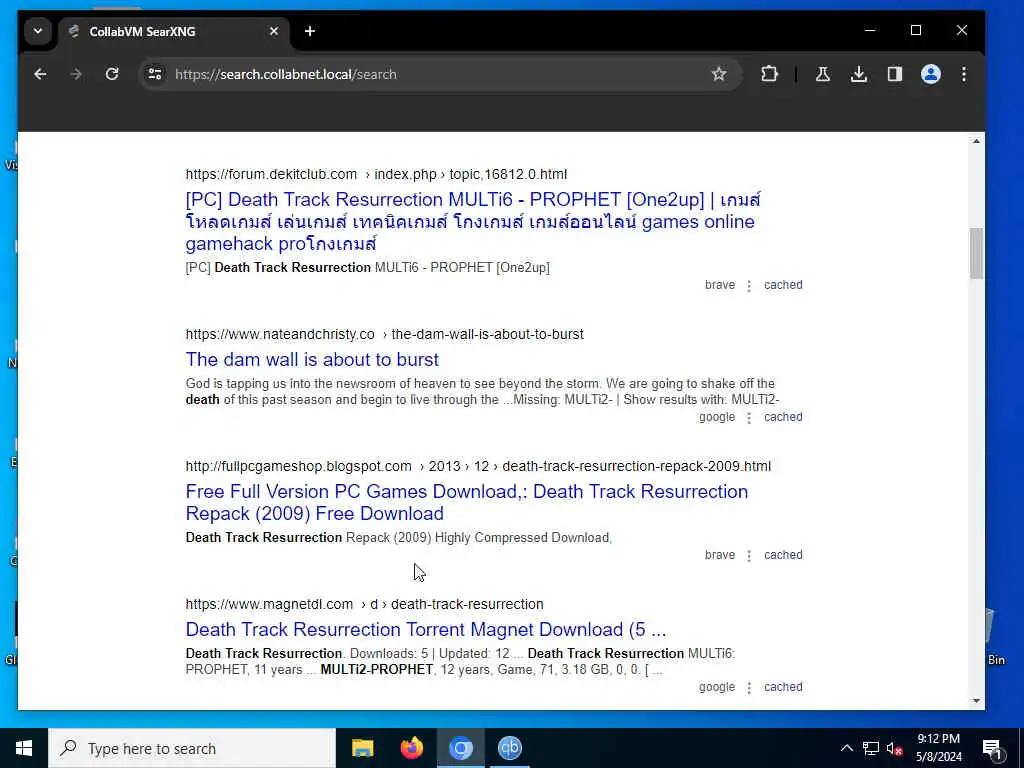Viewport: 1024px width, 768px height.
Task: Open the Death Track Resurrection Torrent Magnet result
Action: pyautogui.click(x=426, y=630)
